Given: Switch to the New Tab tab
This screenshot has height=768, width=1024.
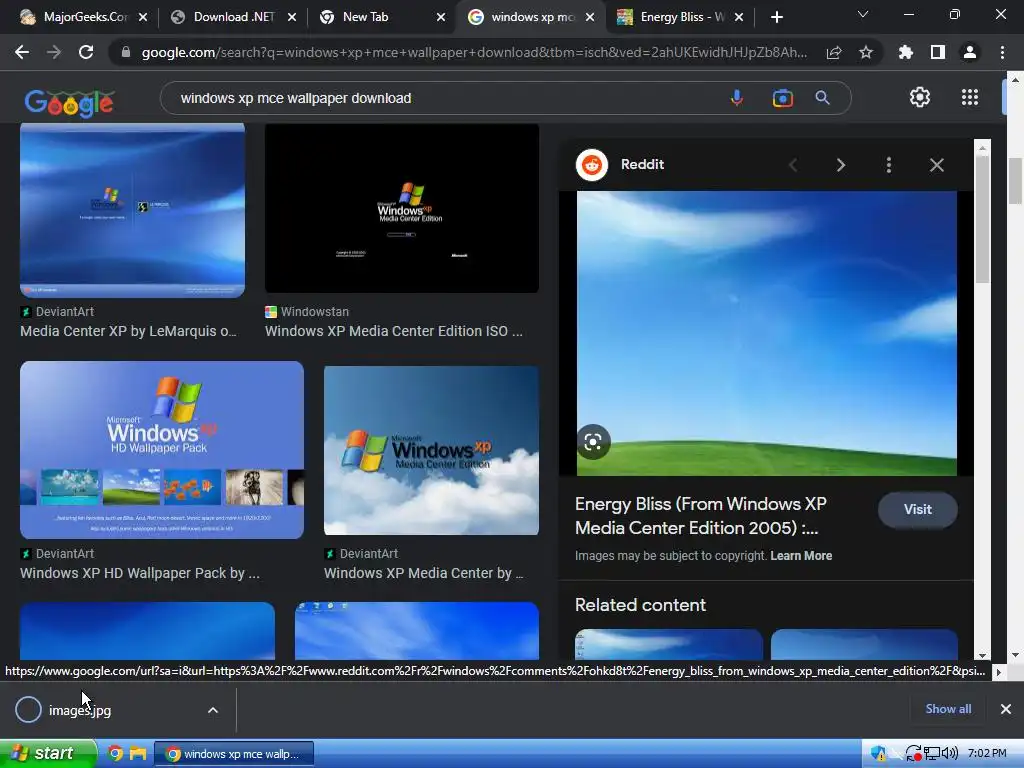Looking at the screenshot, I should [x=366, y=17].
